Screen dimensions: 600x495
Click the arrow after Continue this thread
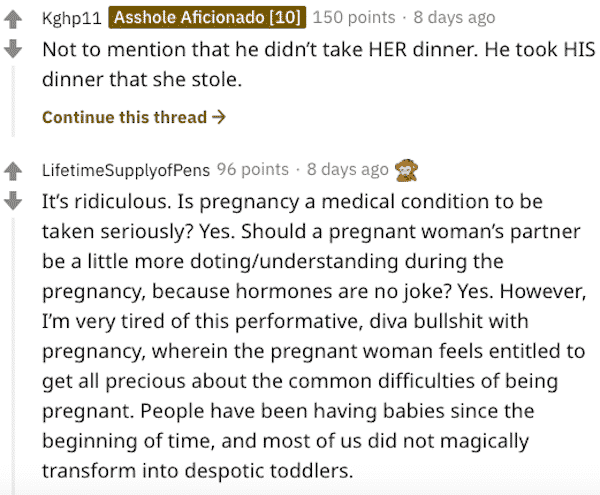219,117
